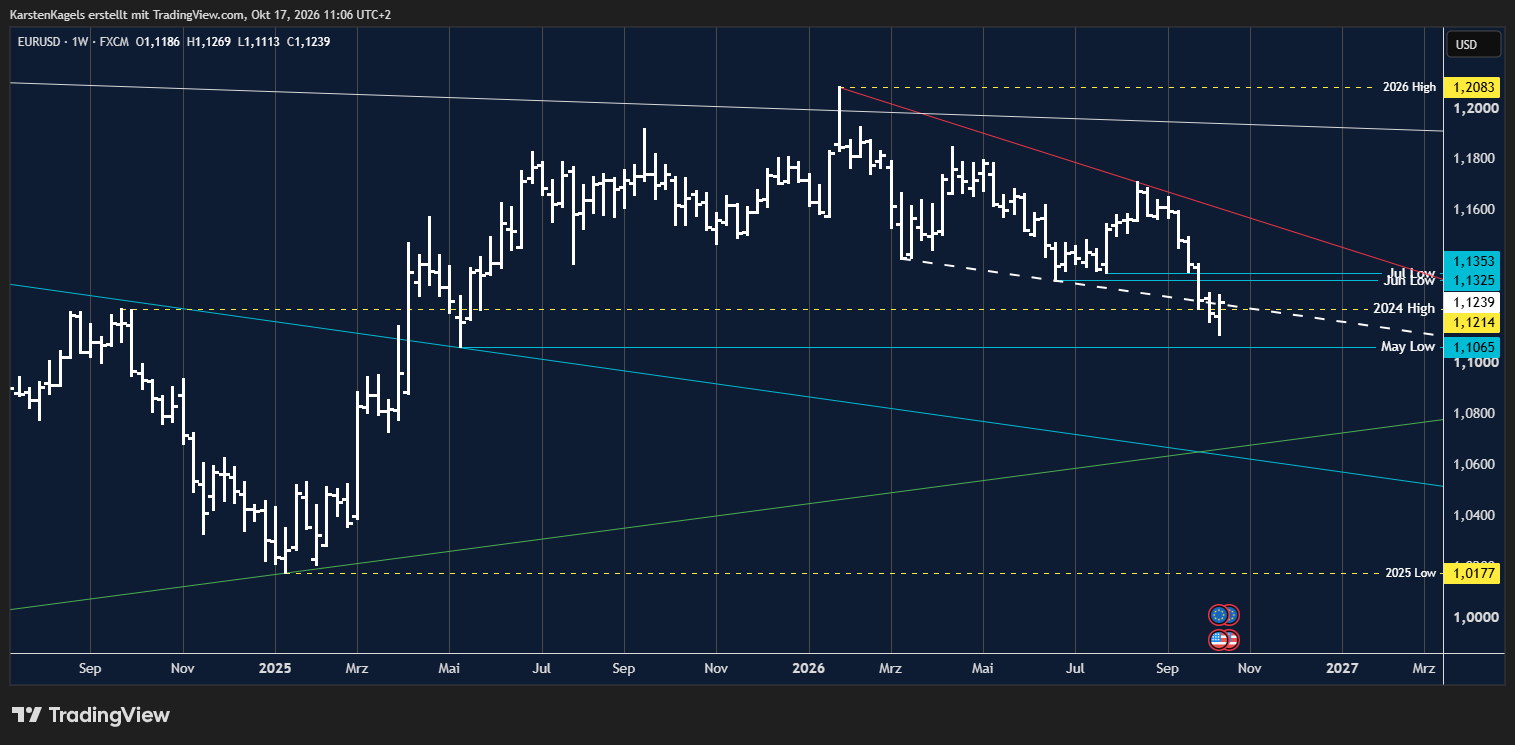Click the yellow 1,2083 price label
Viewport: 1515px width, 745px height.
(1473, 87)
